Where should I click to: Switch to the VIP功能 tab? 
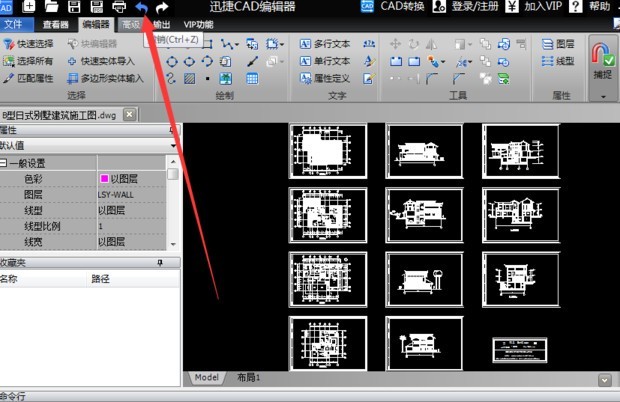[x=198, y=25]
